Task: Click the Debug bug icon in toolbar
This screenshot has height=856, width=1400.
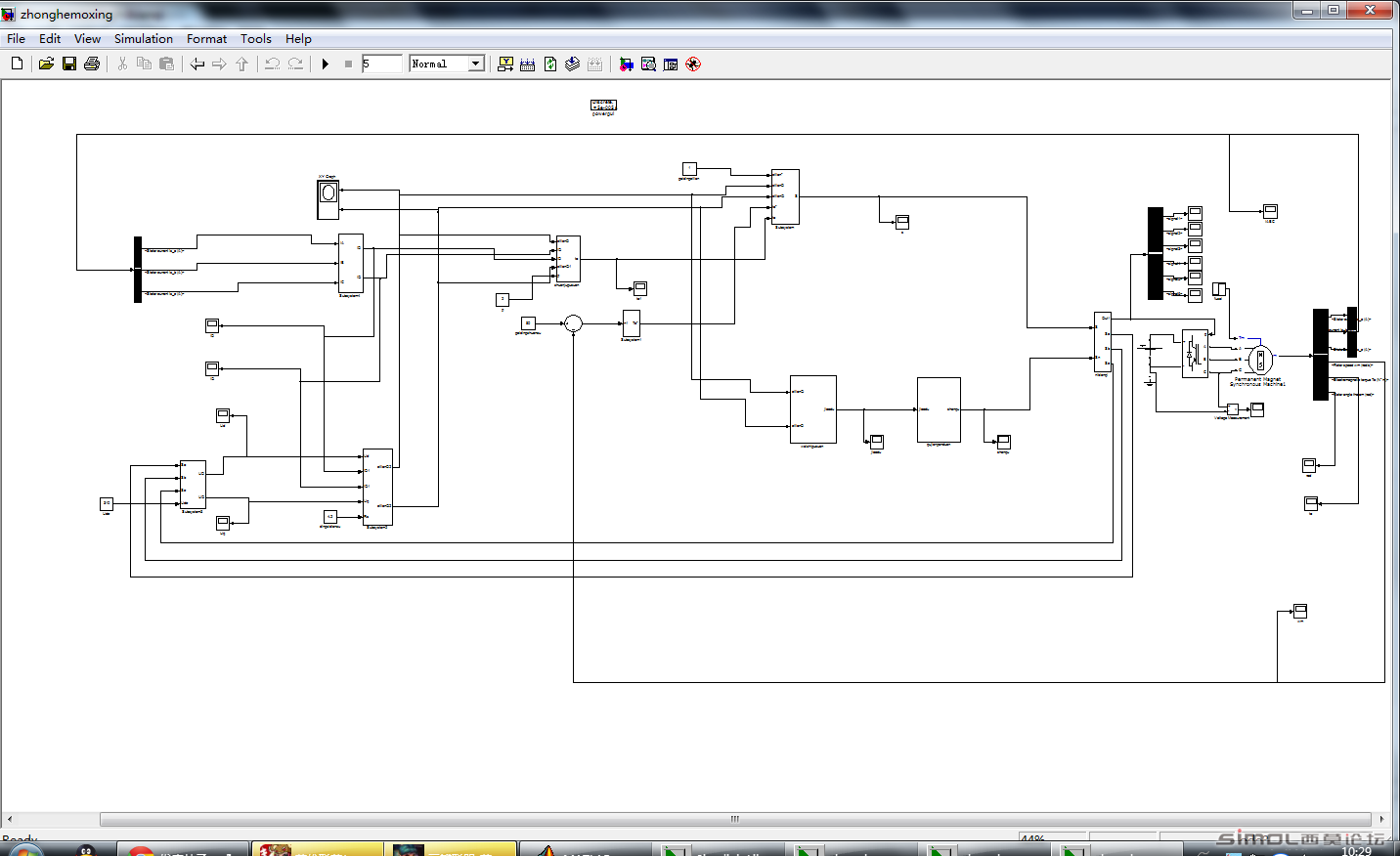Action: [693, 64]
